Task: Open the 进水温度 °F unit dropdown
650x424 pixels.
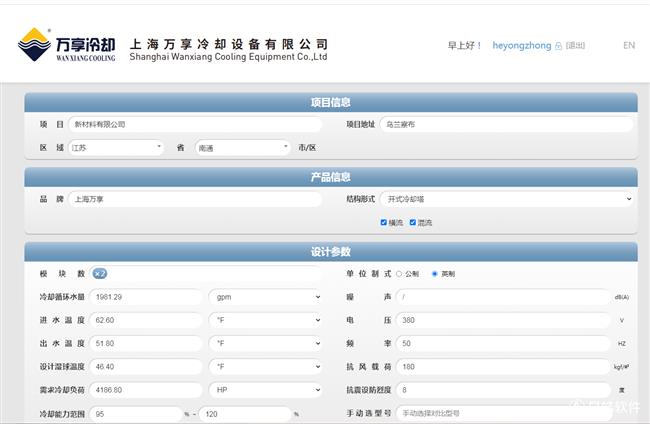Action: (x=265, y=320)
